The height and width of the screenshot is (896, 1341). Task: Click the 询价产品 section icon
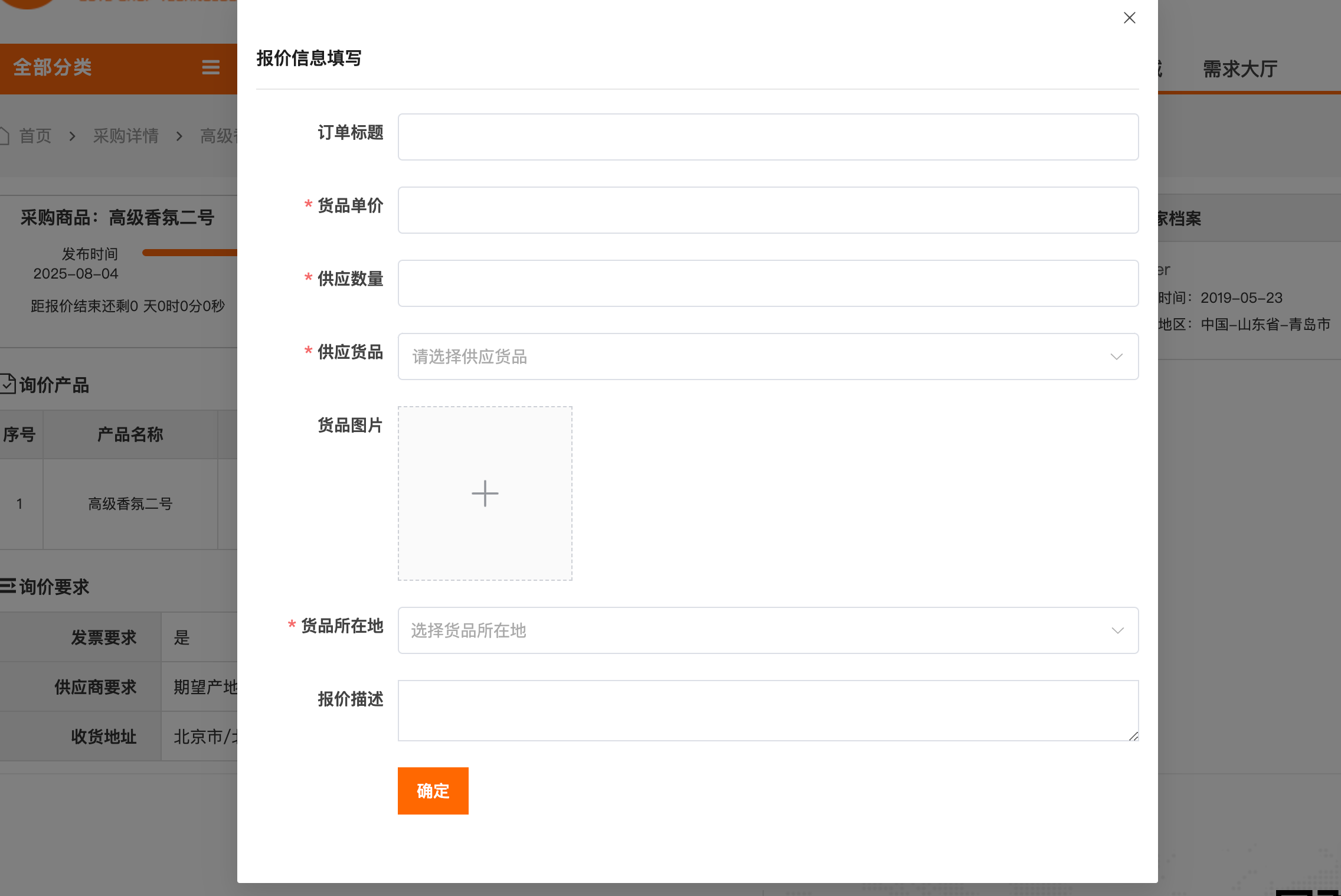(7, 384)
